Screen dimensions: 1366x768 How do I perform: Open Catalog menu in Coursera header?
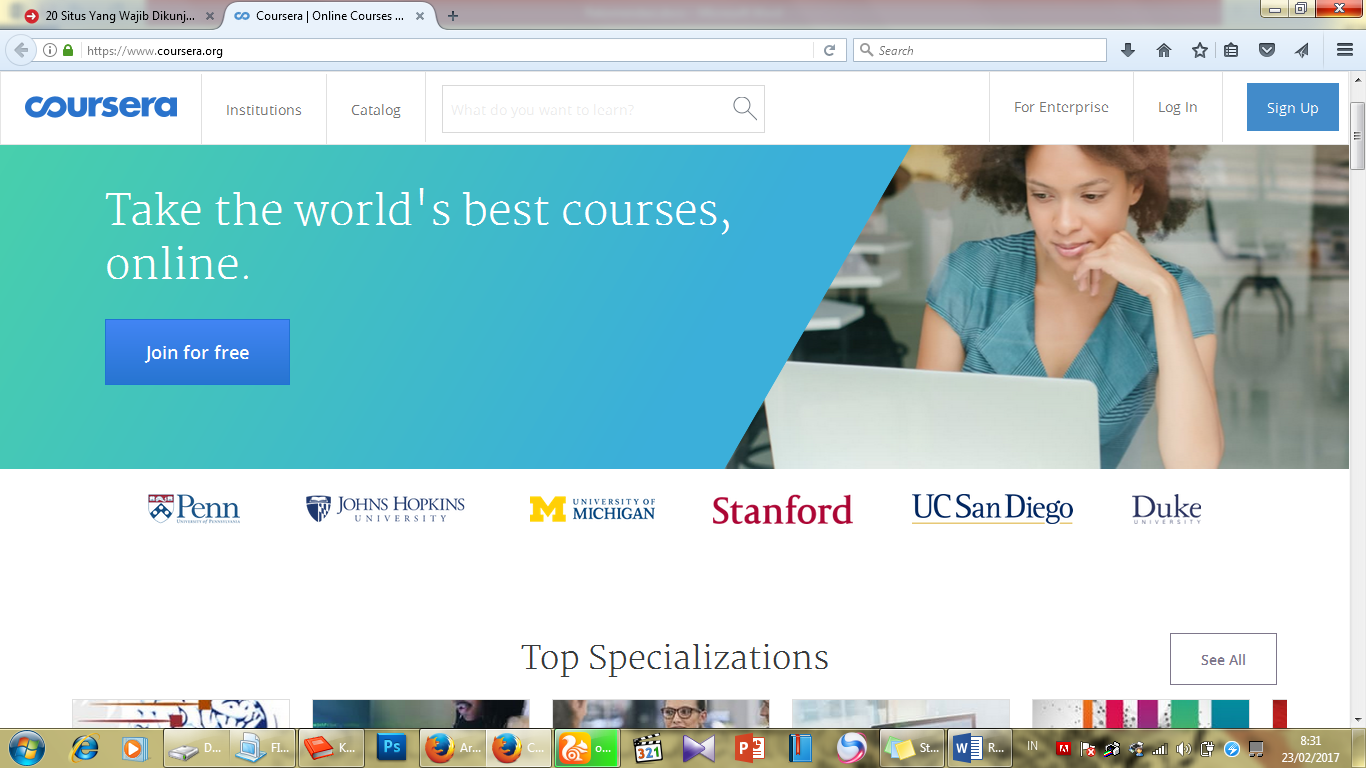376,110
